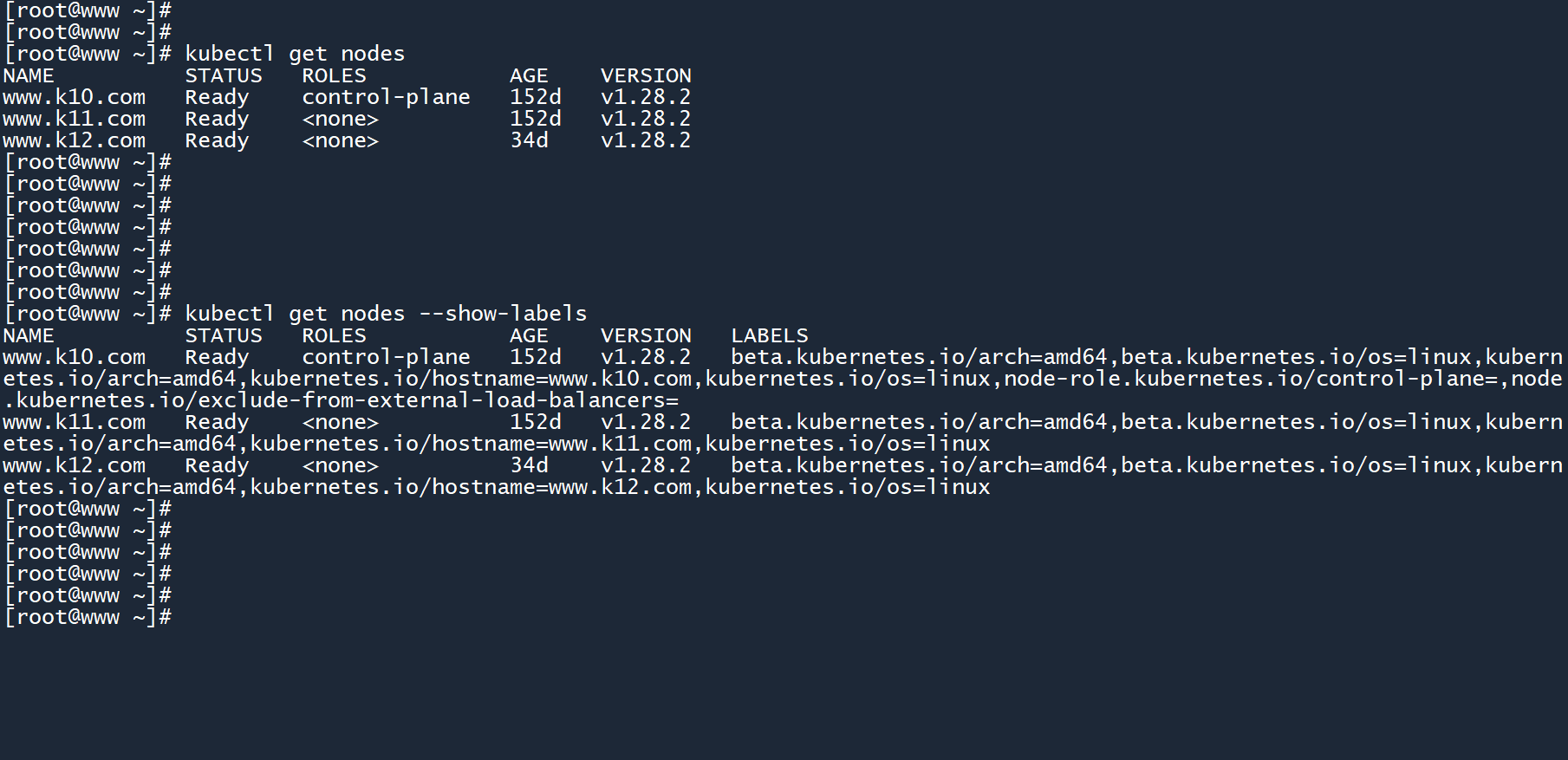This screenshot has width=1568, height=760.
Task: Click the 'kubernetes.io/hostname=www.k11.com' label
Action: coord(471,444)
